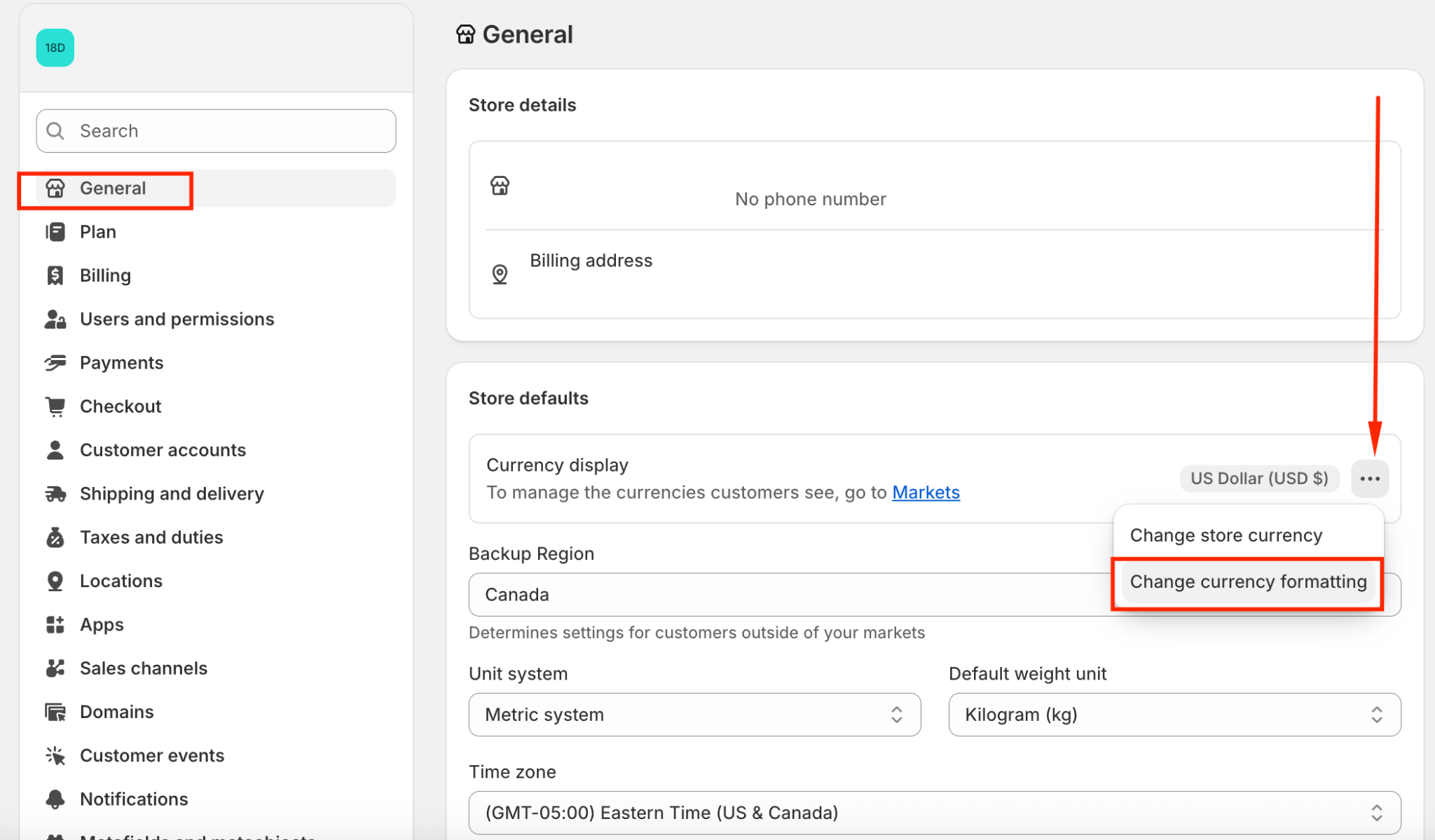Screen dimensions: 1435x840
Task: Open Users and permissions settings
Action: (177, 319)
